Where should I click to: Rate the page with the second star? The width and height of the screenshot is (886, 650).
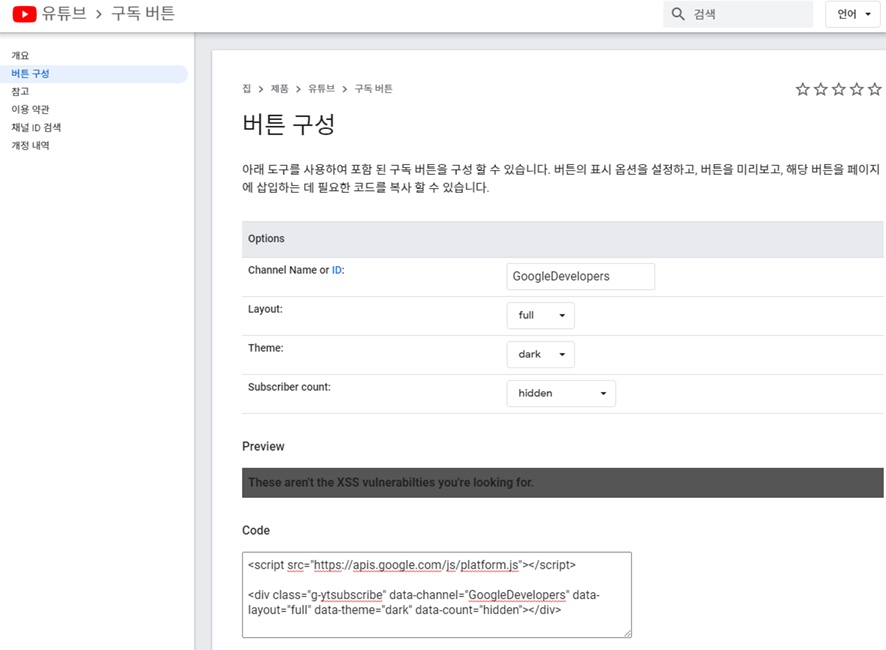pos(820,89)
